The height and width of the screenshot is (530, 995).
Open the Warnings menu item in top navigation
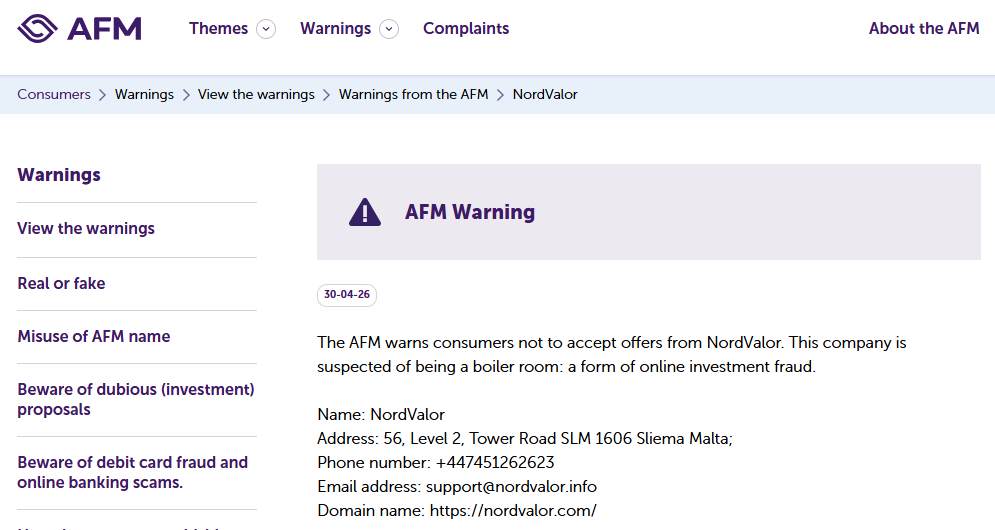[x=335, y=29]
